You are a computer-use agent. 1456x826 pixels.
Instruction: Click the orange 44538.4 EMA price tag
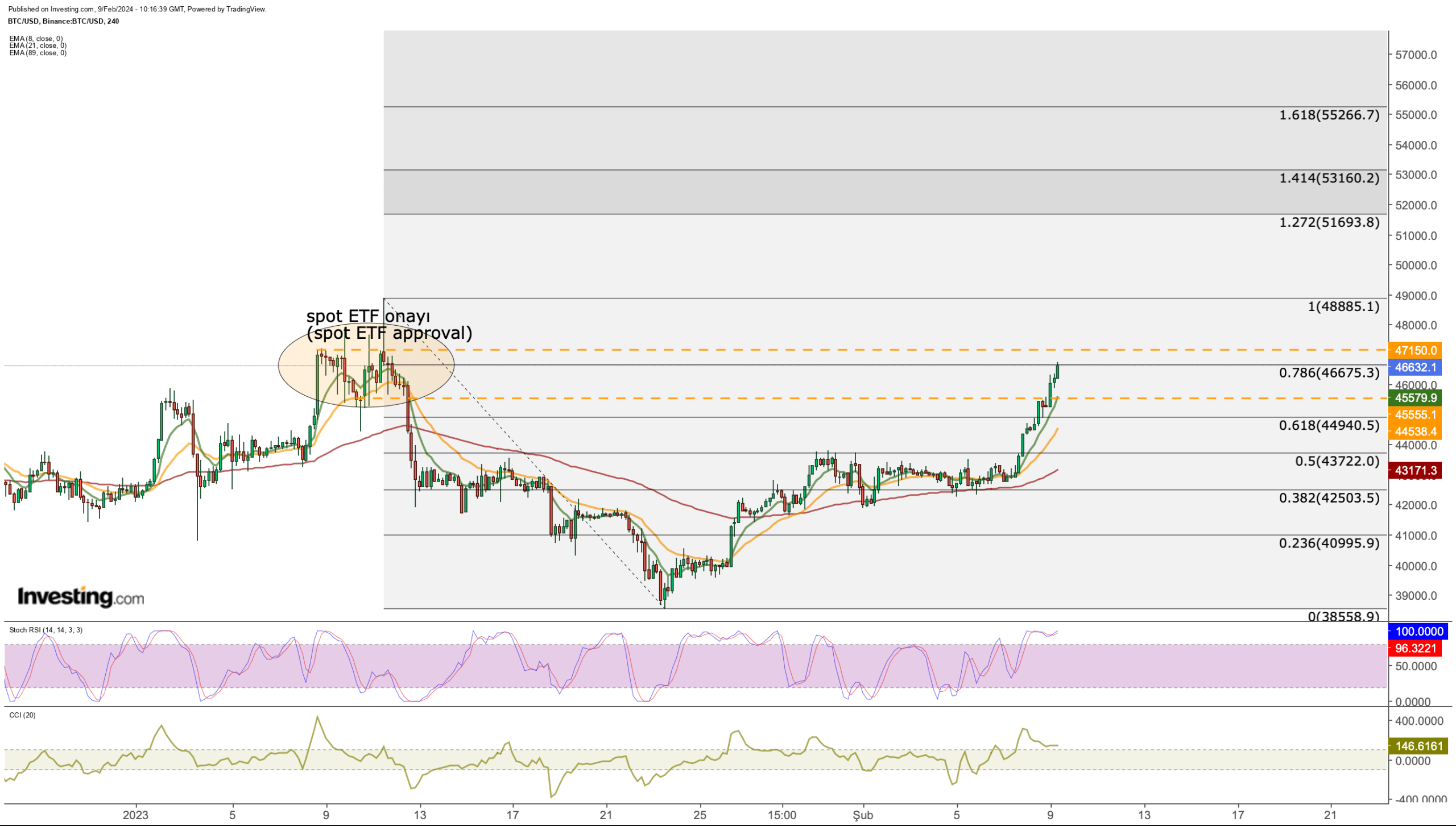click(x=1415, y=431)
